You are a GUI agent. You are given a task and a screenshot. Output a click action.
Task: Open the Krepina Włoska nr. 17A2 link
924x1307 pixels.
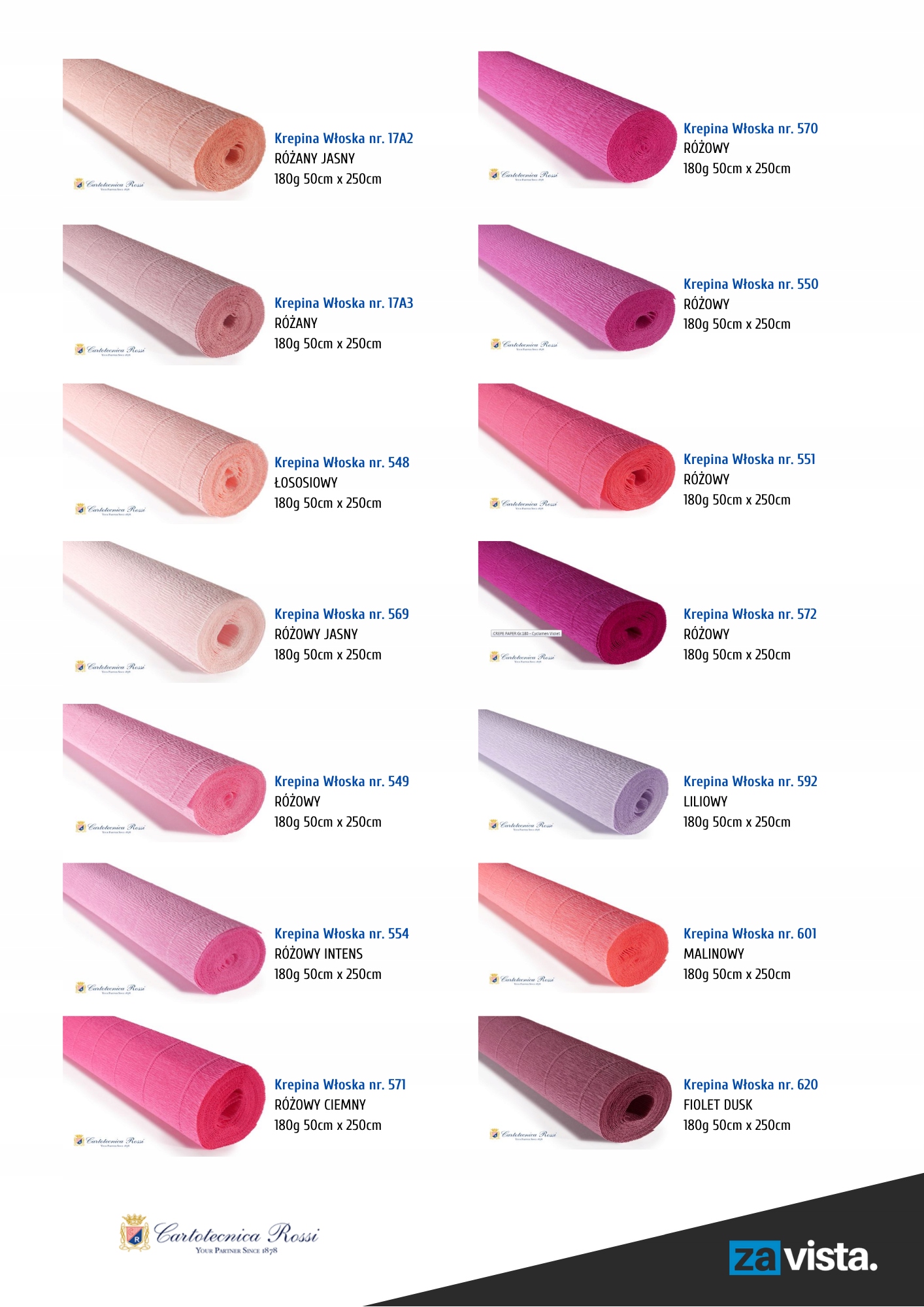coord(344,139)
